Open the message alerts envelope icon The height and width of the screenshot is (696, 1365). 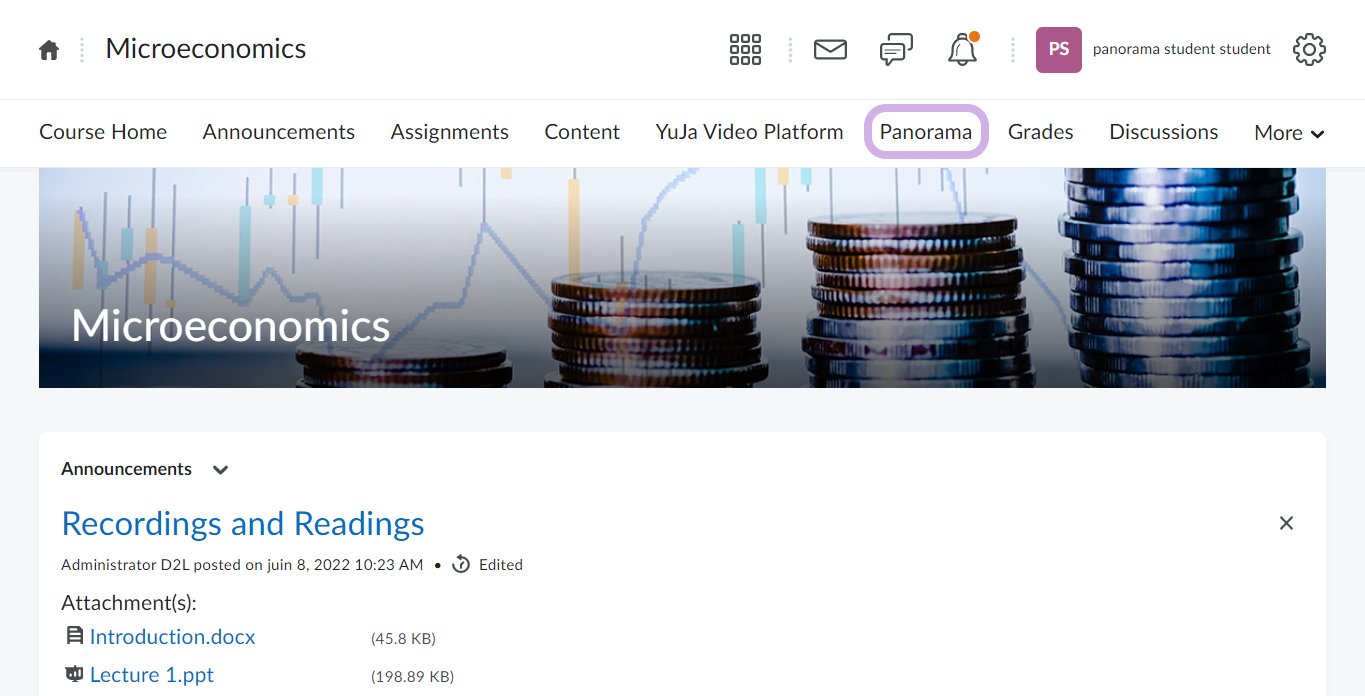[x=830, y=49]
